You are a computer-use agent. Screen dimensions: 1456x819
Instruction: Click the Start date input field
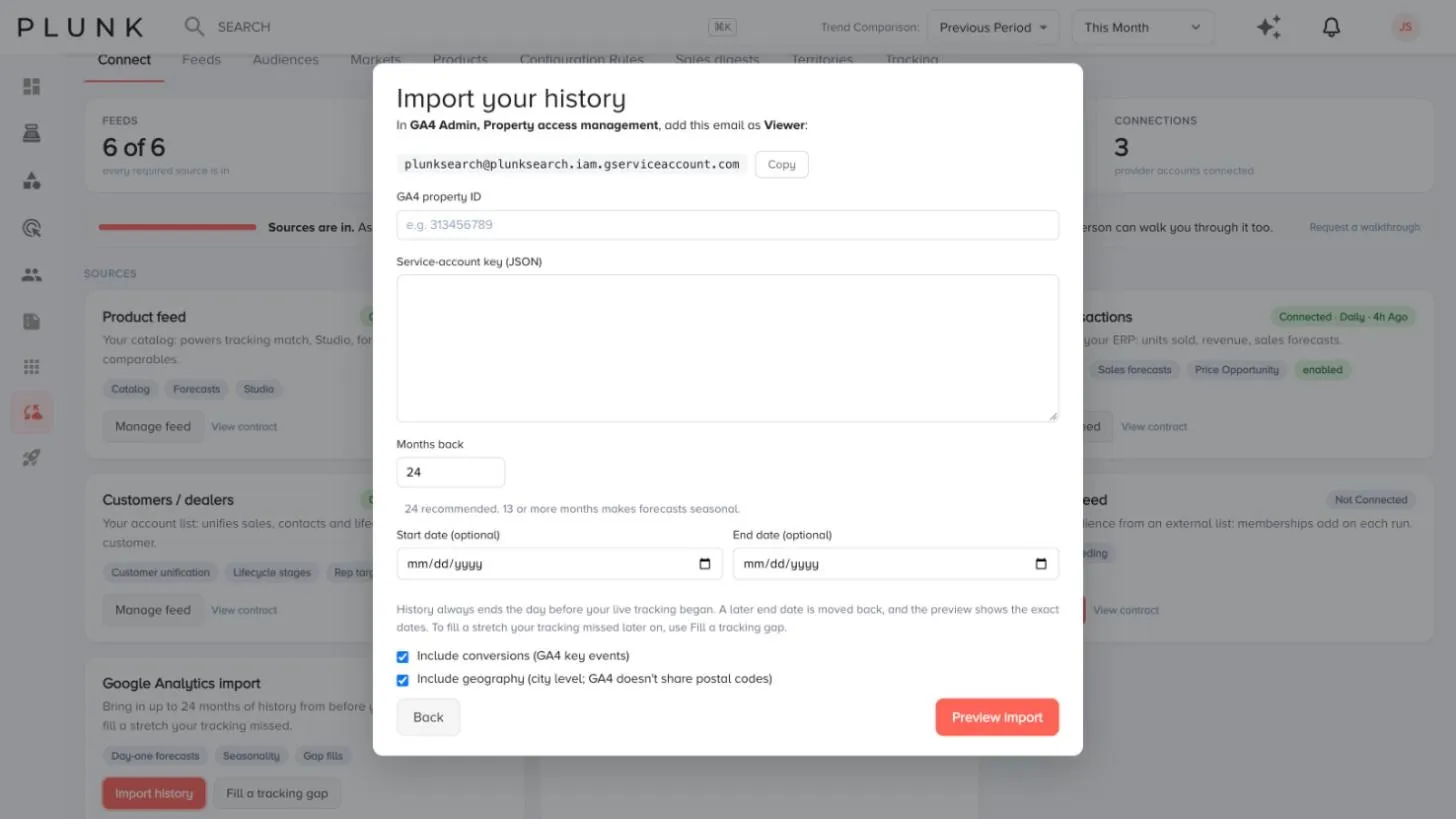click(x=559, y=564)
